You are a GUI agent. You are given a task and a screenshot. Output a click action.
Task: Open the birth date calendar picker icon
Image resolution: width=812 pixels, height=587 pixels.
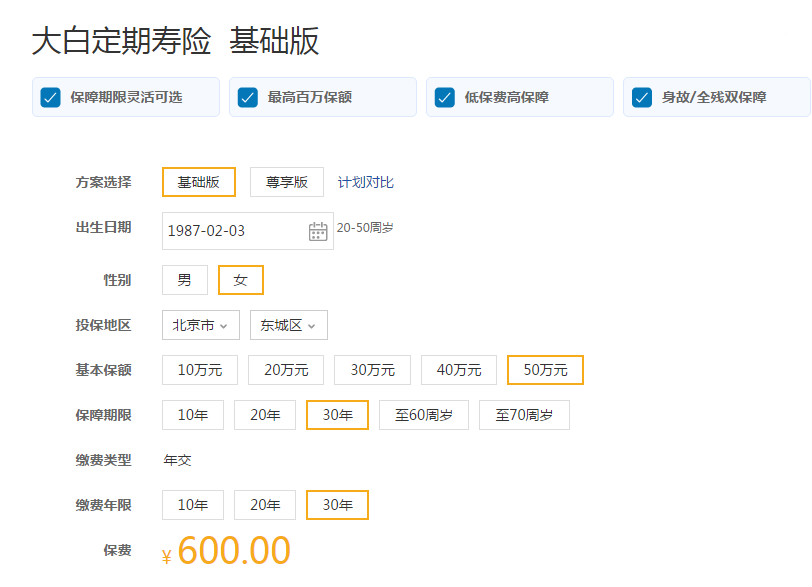tap(318, 231)
